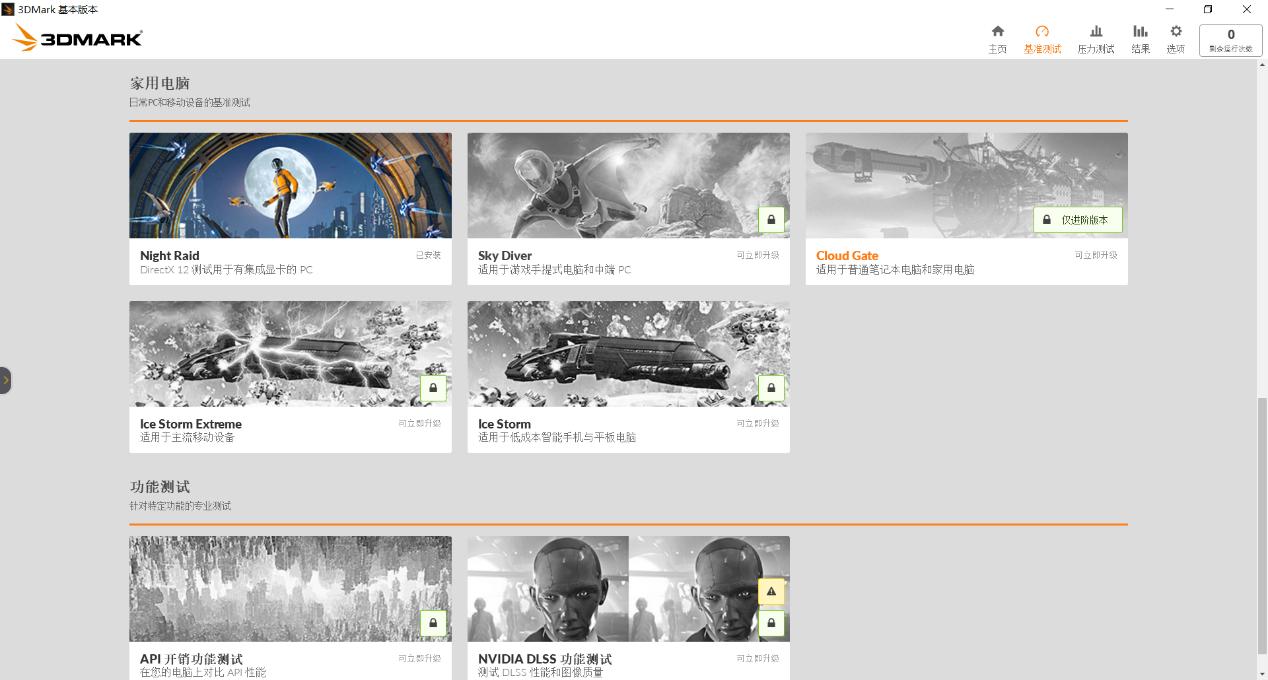Click the lock icon on API overhead test

point(433,623)
